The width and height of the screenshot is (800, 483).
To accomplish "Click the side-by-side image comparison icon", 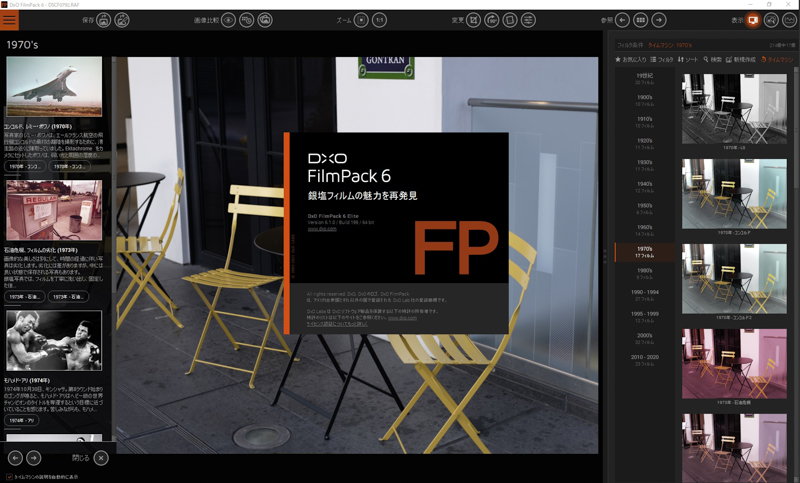I will (265, 20).
